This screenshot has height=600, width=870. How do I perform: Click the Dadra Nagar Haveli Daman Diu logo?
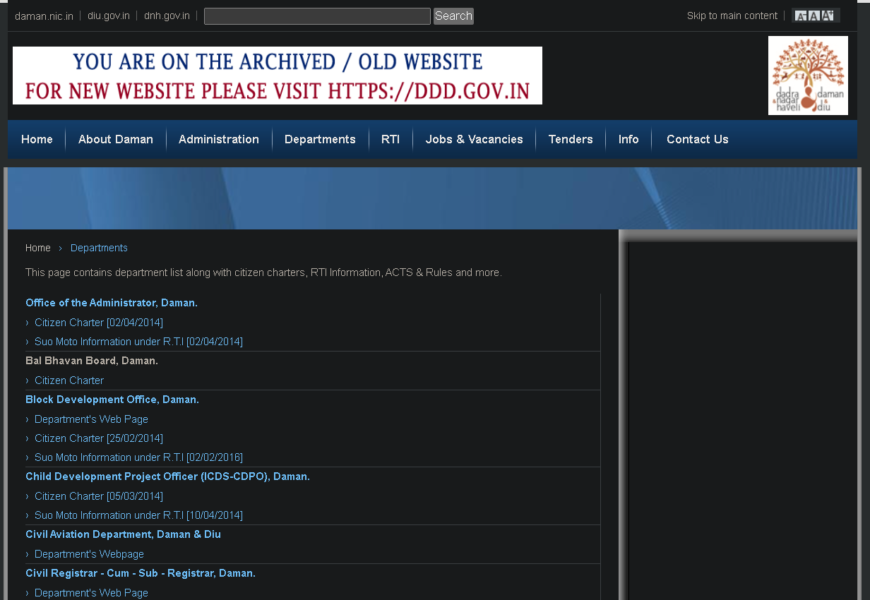tap(808, 75)
